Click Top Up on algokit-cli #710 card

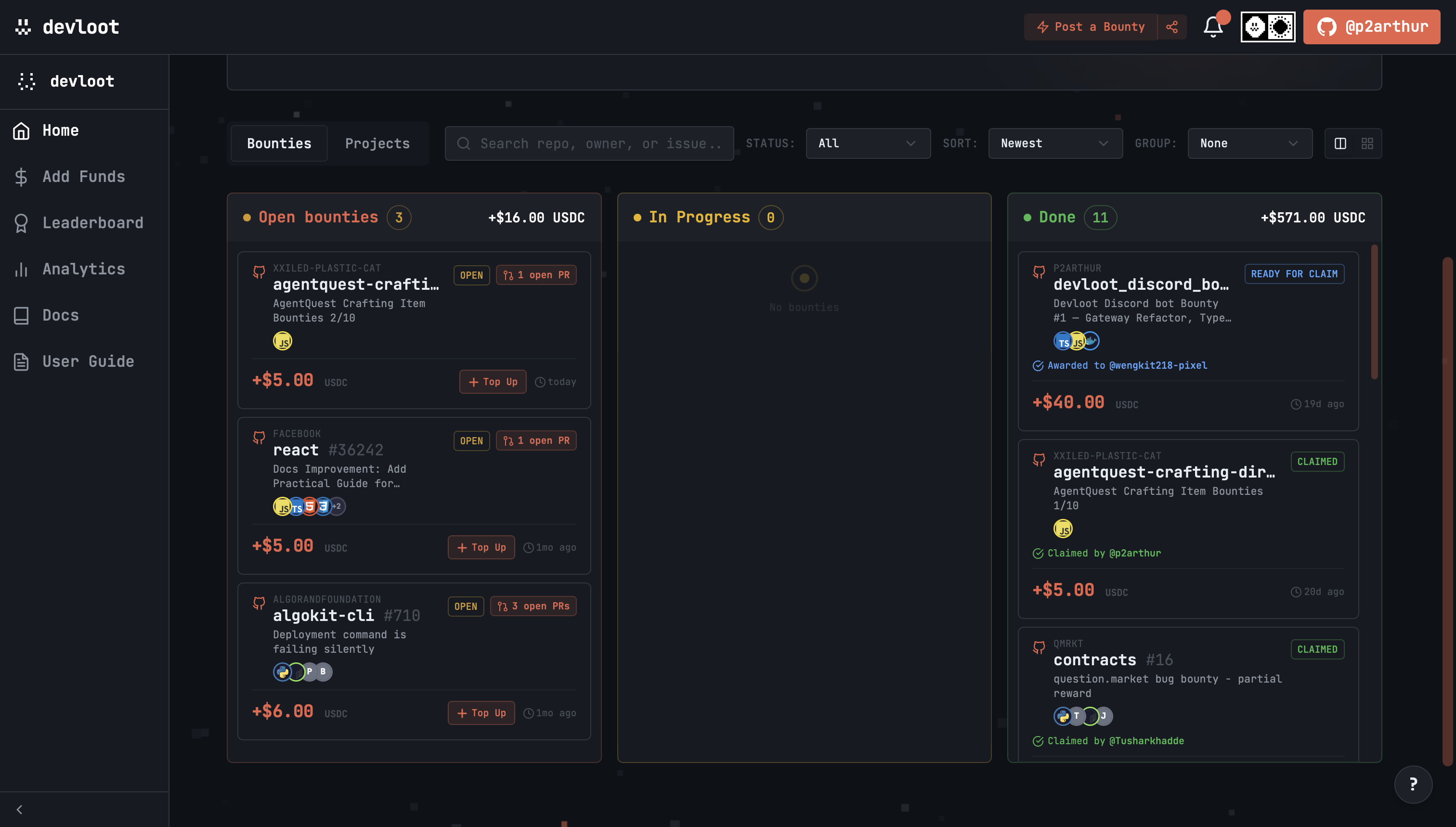481,713
